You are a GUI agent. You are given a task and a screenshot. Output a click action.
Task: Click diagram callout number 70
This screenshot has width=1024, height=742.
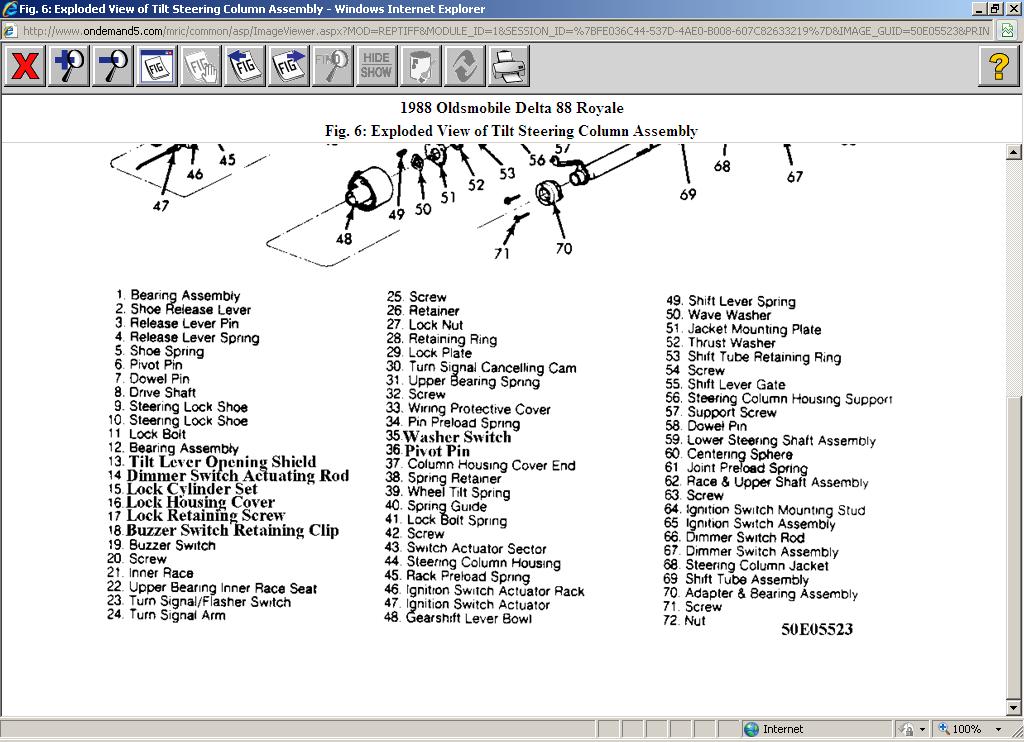pyautogui.click(x=564, y=248)
